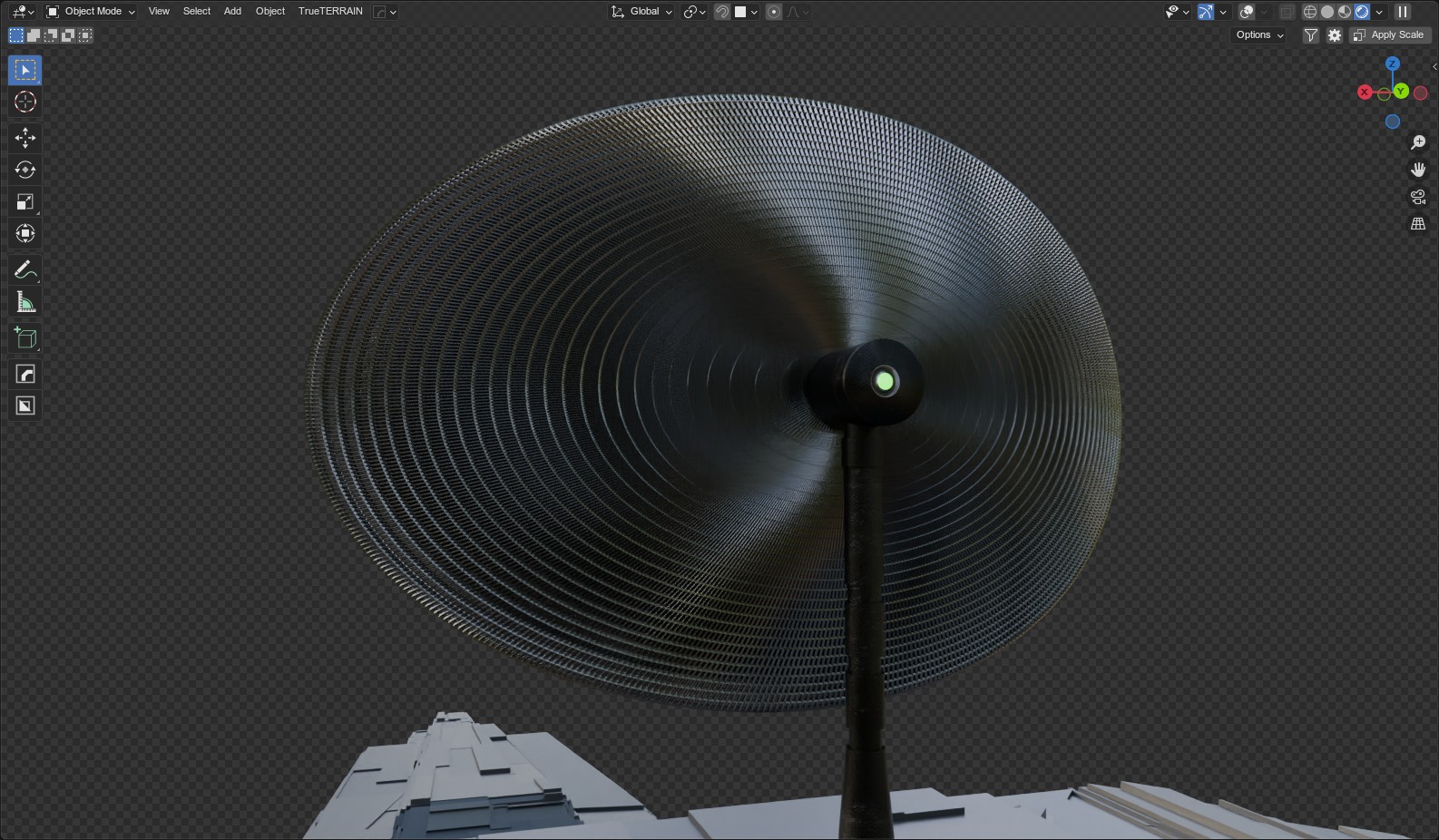Open the settings gear icon

[x=1335, y=35]
